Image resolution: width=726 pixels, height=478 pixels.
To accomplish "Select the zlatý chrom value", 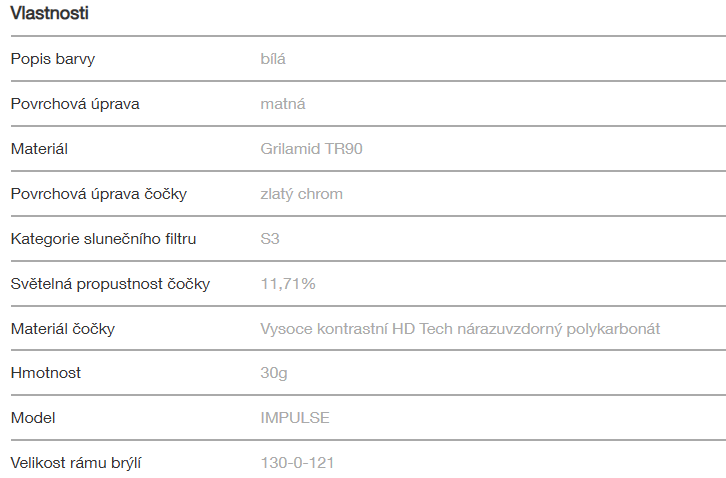I will click(301, 194).
